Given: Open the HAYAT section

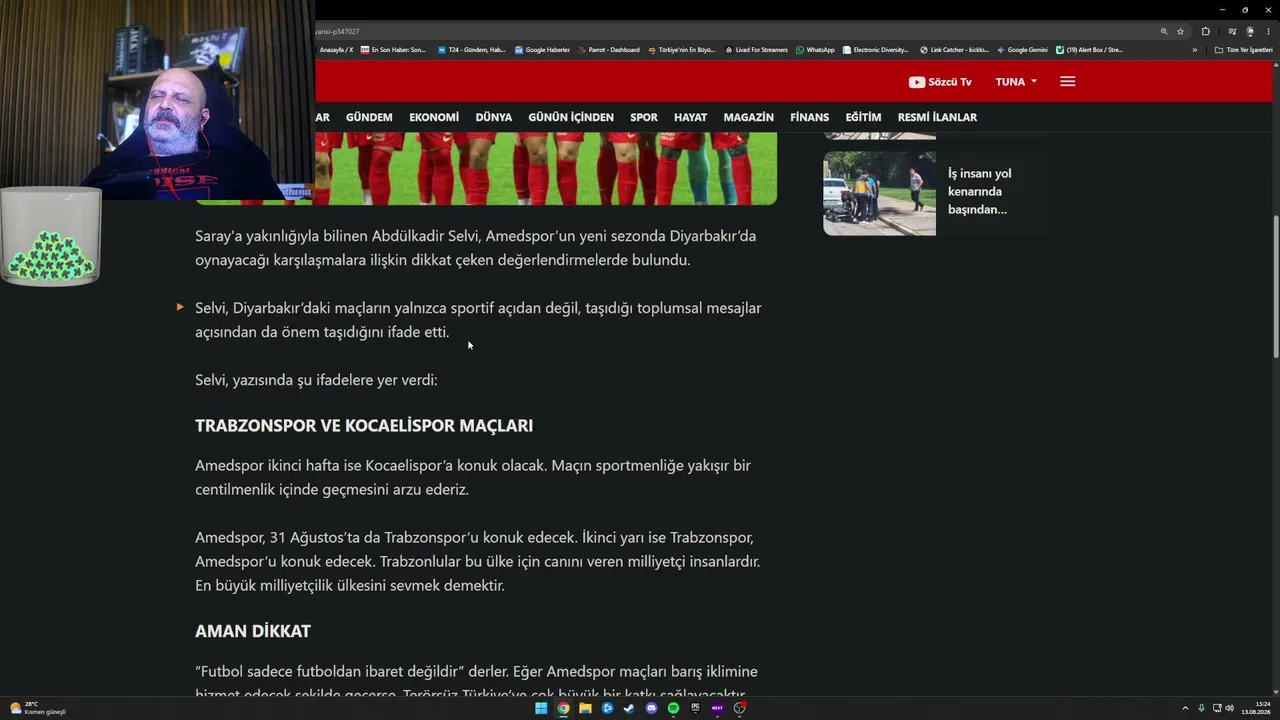Looking at the screenshot, I should (x=690, y=117).
